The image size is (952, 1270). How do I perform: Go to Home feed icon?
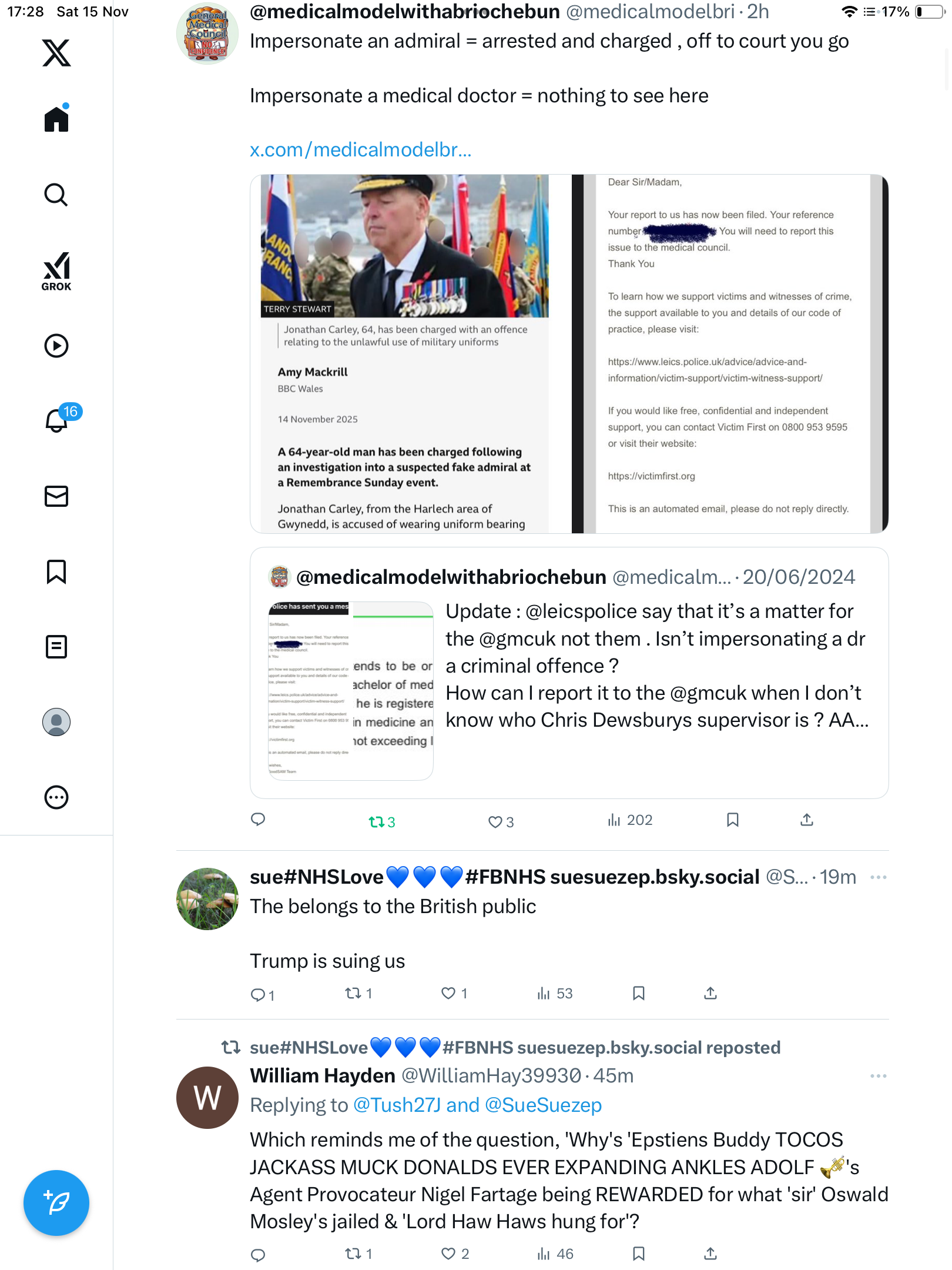click(x=56, y=118)
